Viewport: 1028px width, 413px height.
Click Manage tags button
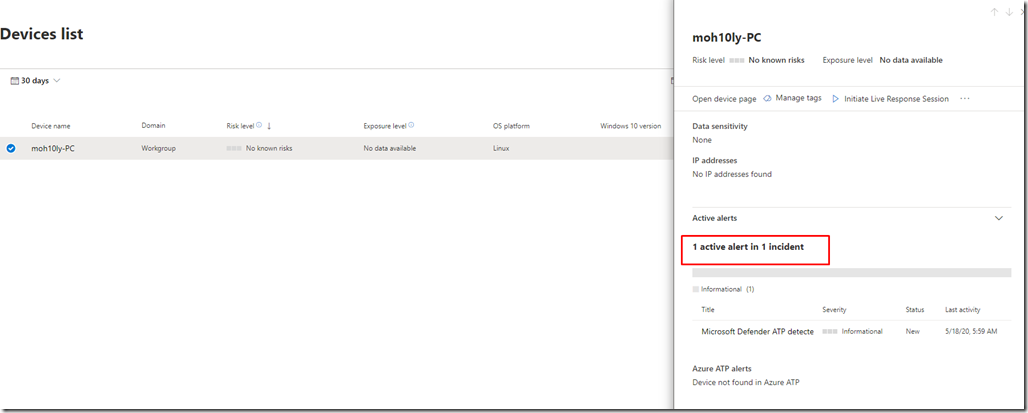coord(798,99)
